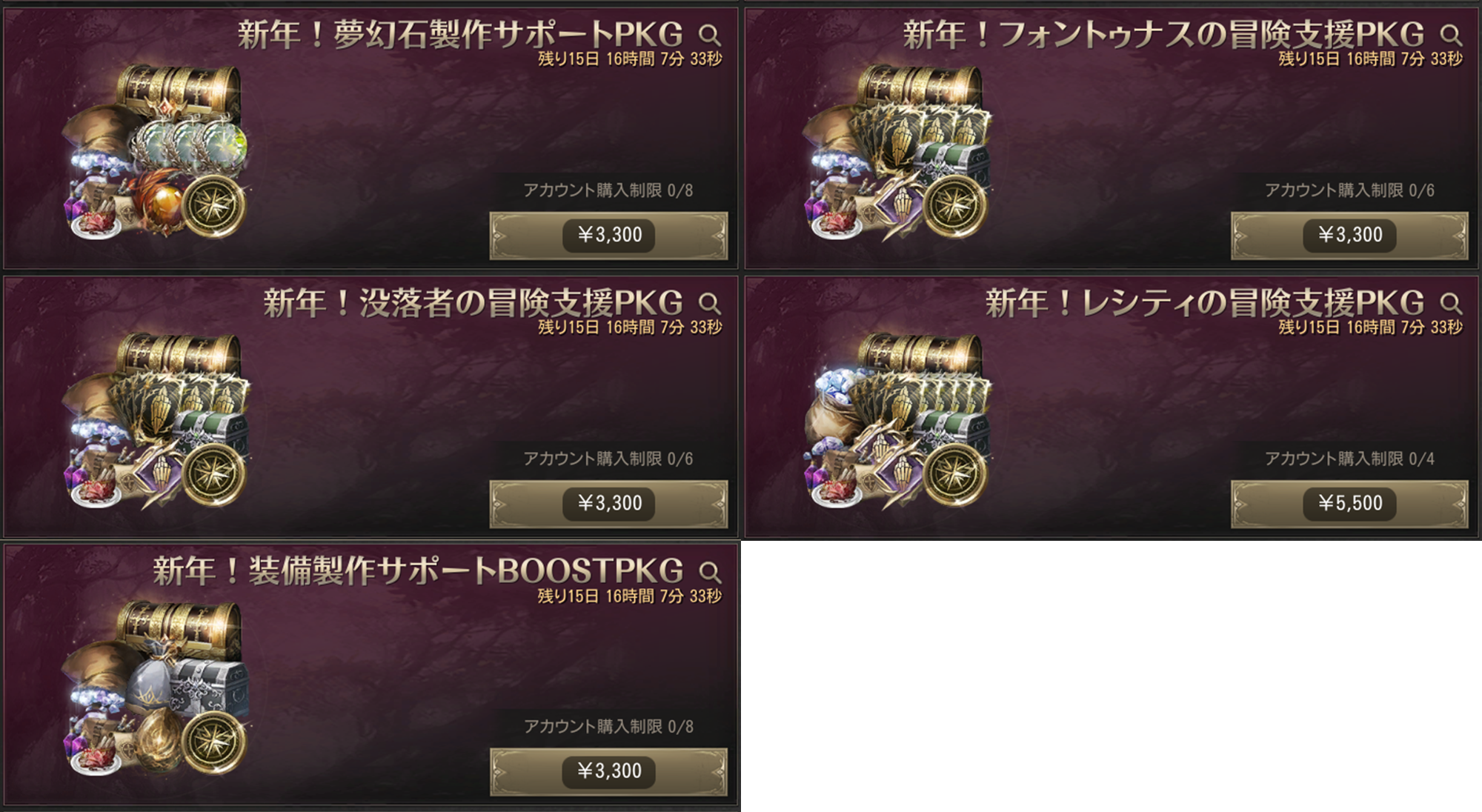Open magnifier details for 没落者の冒険支援PKG

click(709, 303)
